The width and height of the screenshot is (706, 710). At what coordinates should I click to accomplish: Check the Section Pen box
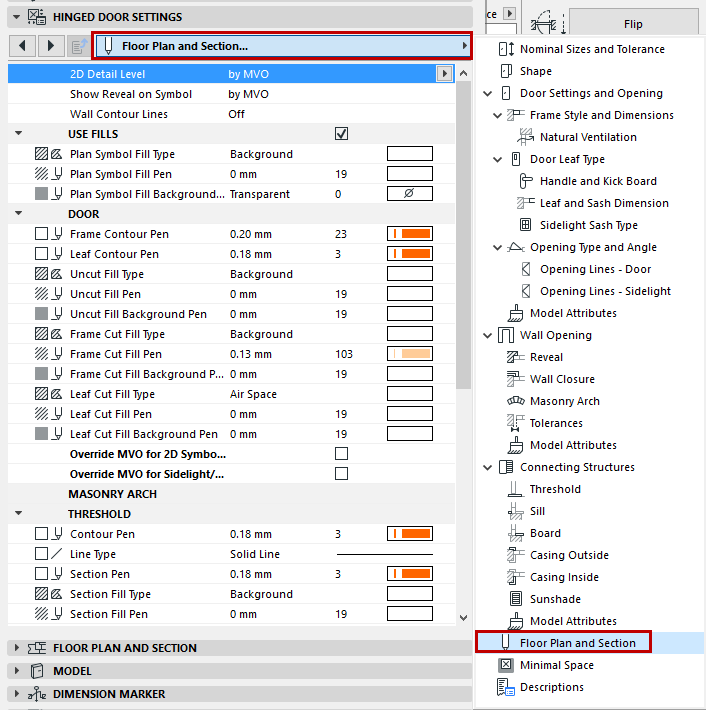41,574
